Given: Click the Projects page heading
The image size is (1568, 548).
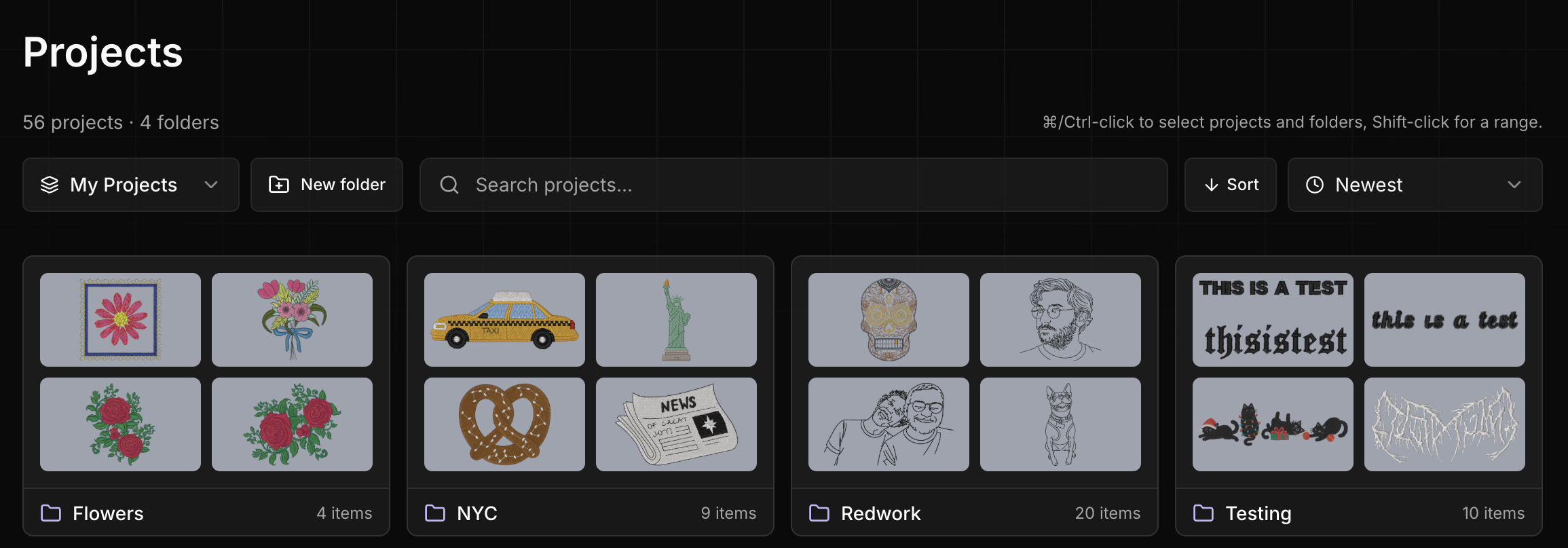Looking at the screenshot, I should pyautogui.click(x=103, y=52).
